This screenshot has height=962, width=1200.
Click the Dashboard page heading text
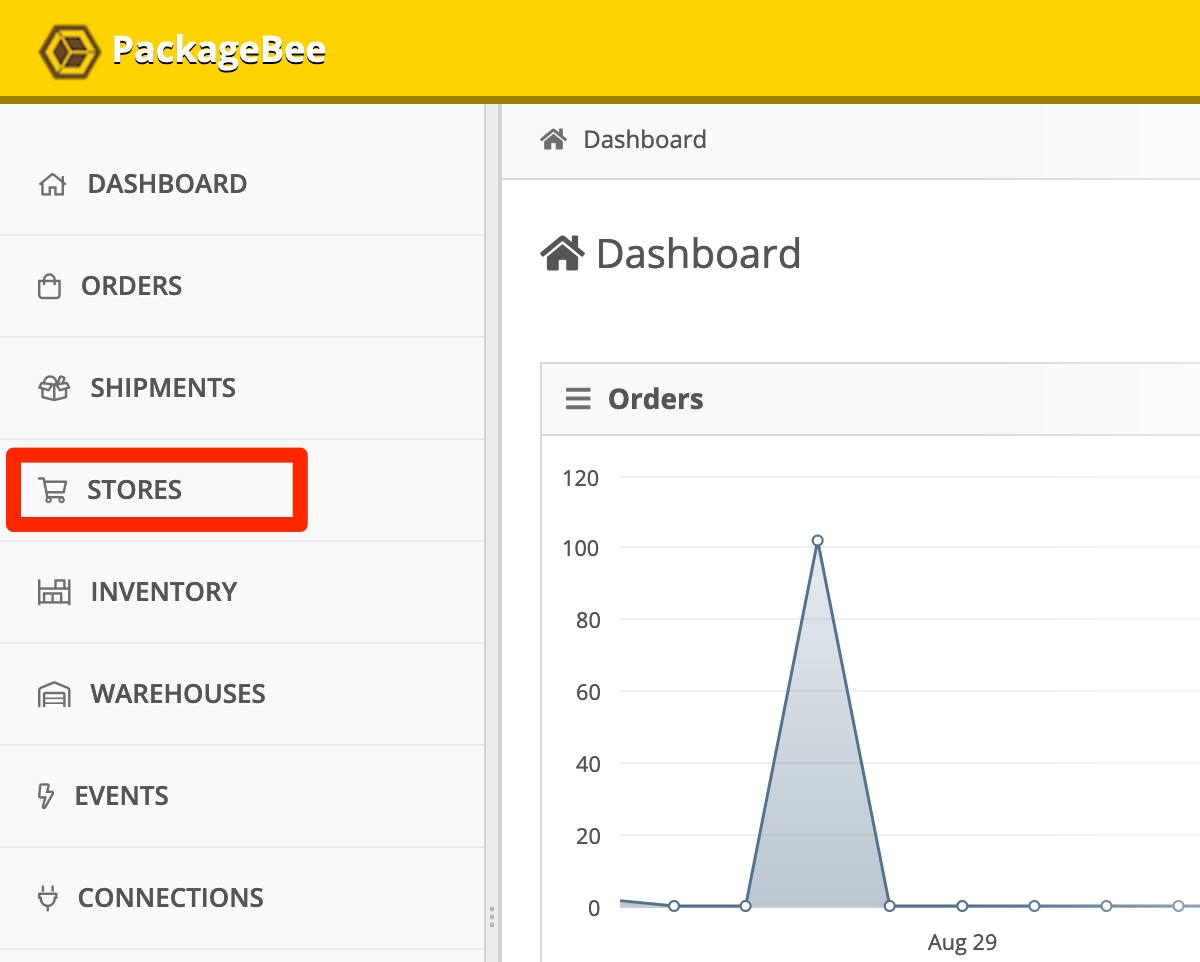pyautogui.click(x=699, y=254)
